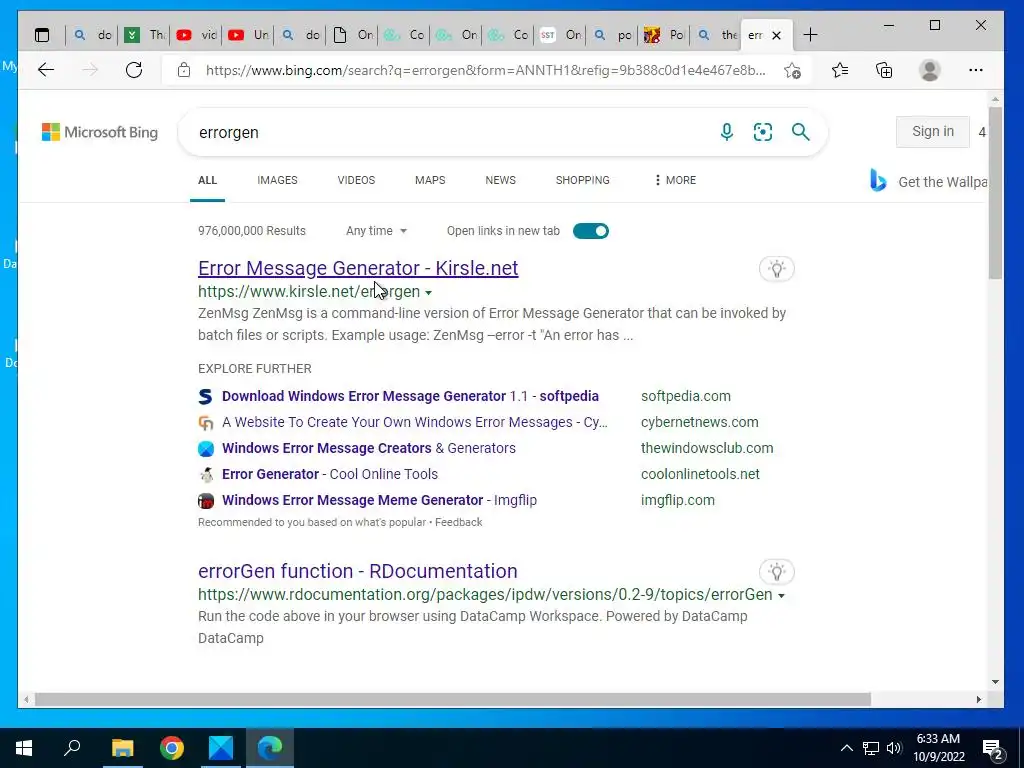This screenshot has height=768, width=1024.
Task: Open blue square app on taskbar
Action: pos(221,748)
